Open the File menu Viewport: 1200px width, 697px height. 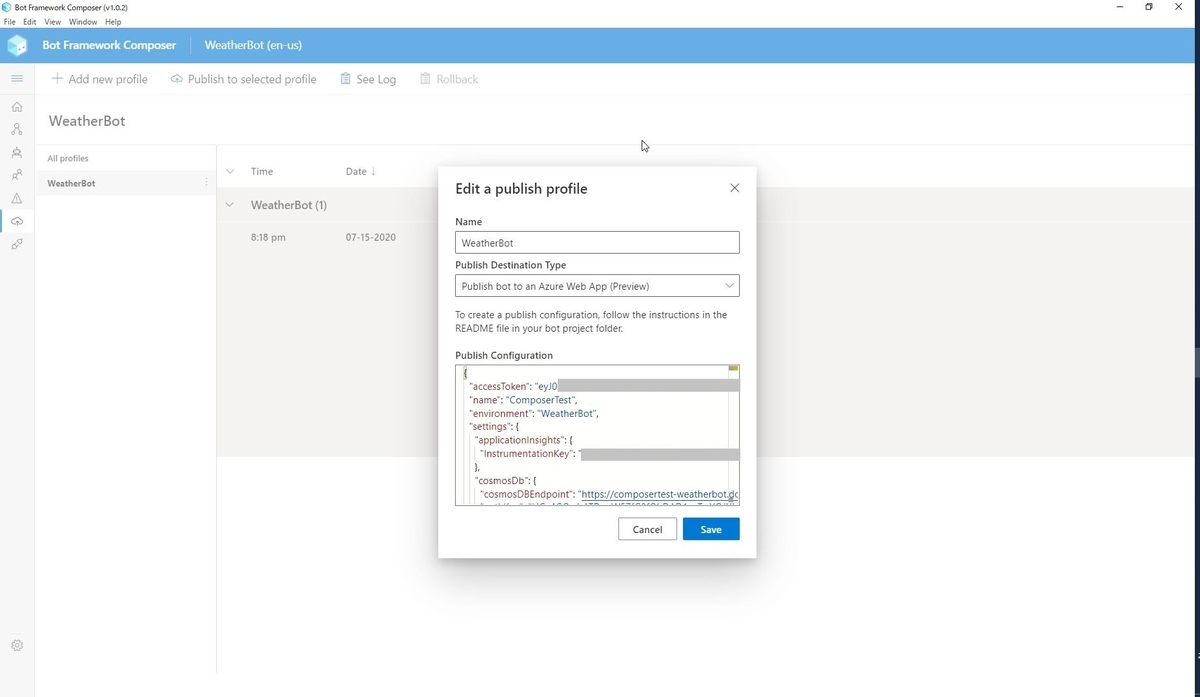[10, 21]
